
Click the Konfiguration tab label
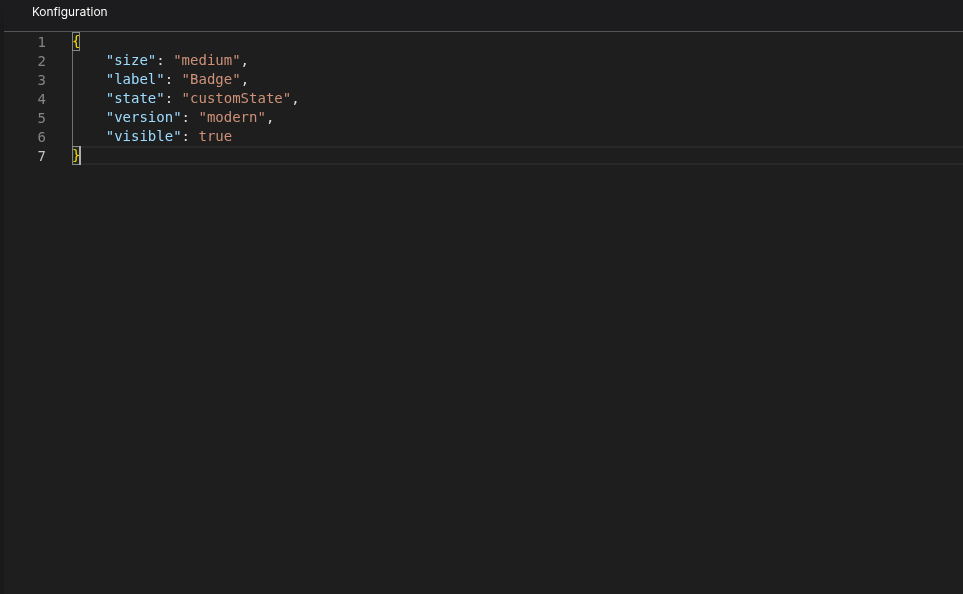(69, 12)
